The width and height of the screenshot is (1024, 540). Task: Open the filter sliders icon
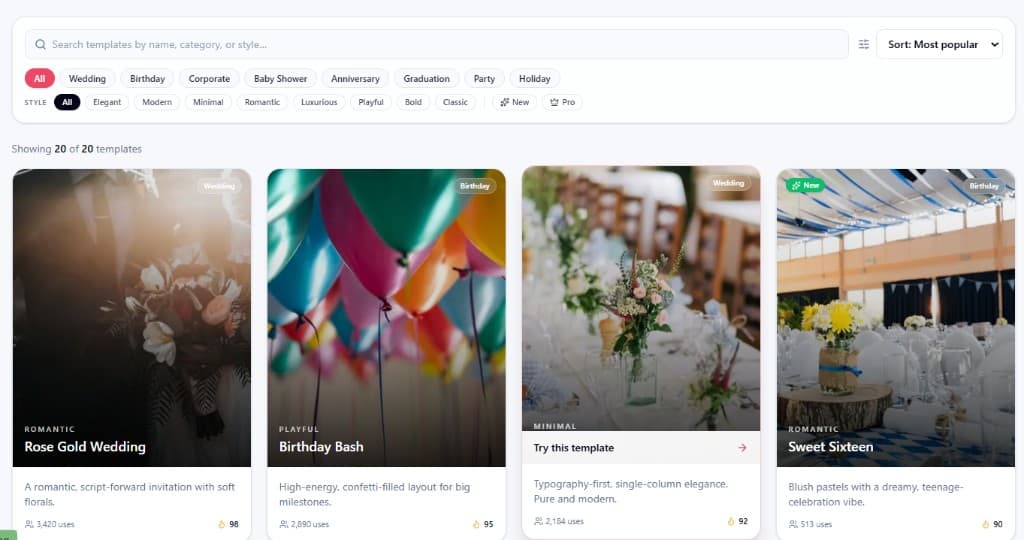pos(863,44)
